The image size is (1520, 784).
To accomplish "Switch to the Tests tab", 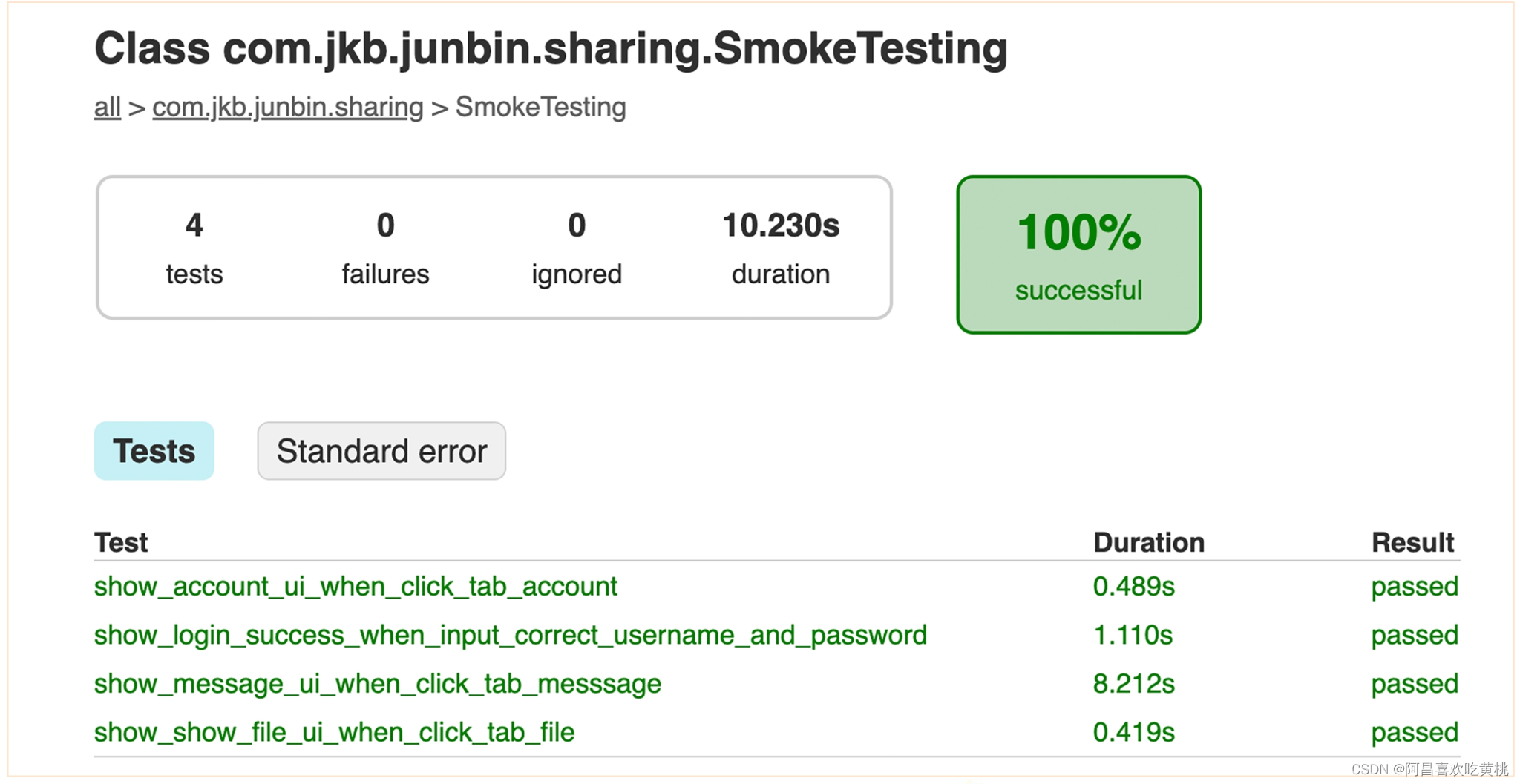I will (x=154, y=451).
